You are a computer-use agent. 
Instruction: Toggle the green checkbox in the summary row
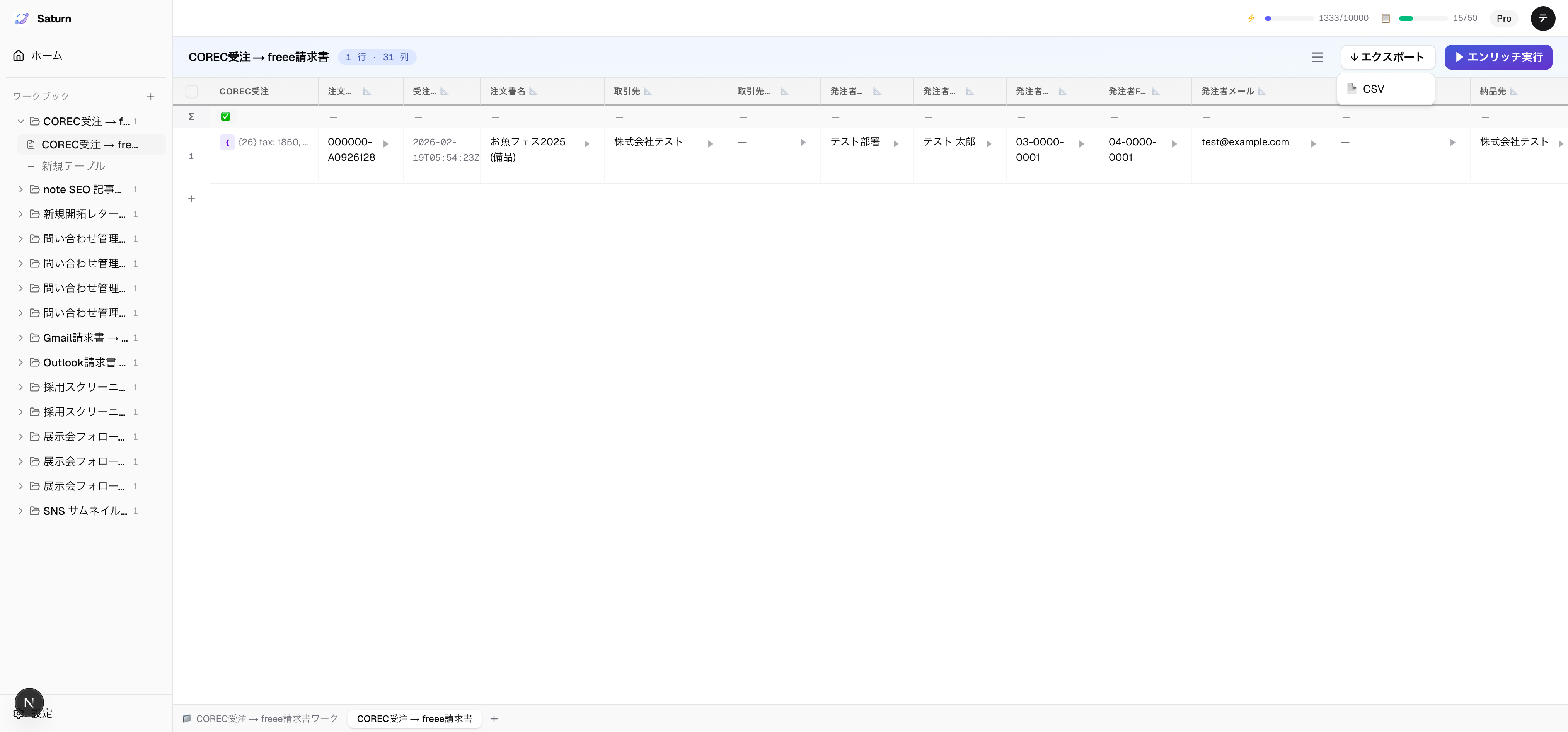(225, 116)
